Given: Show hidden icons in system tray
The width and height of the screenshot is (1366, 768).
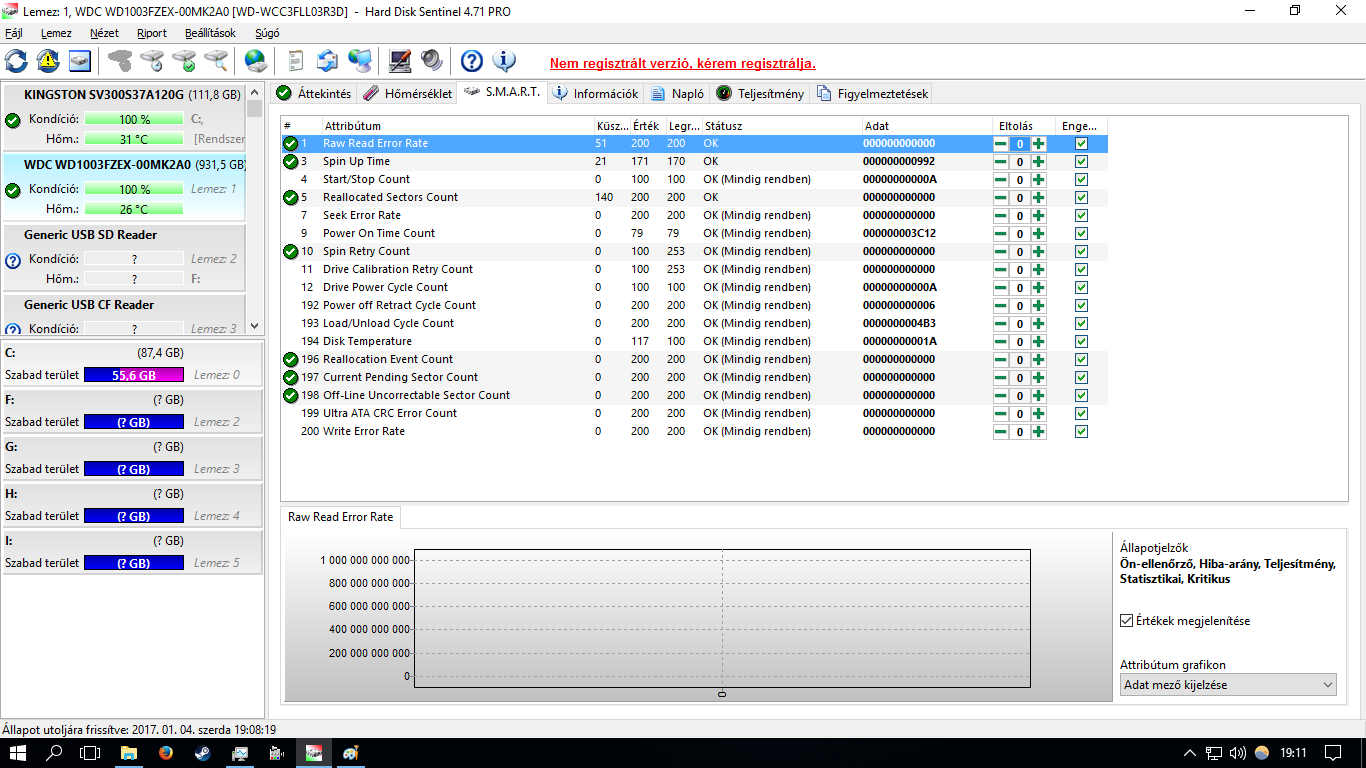Looking at the screenshot, I should click(x=1189, y=752).
